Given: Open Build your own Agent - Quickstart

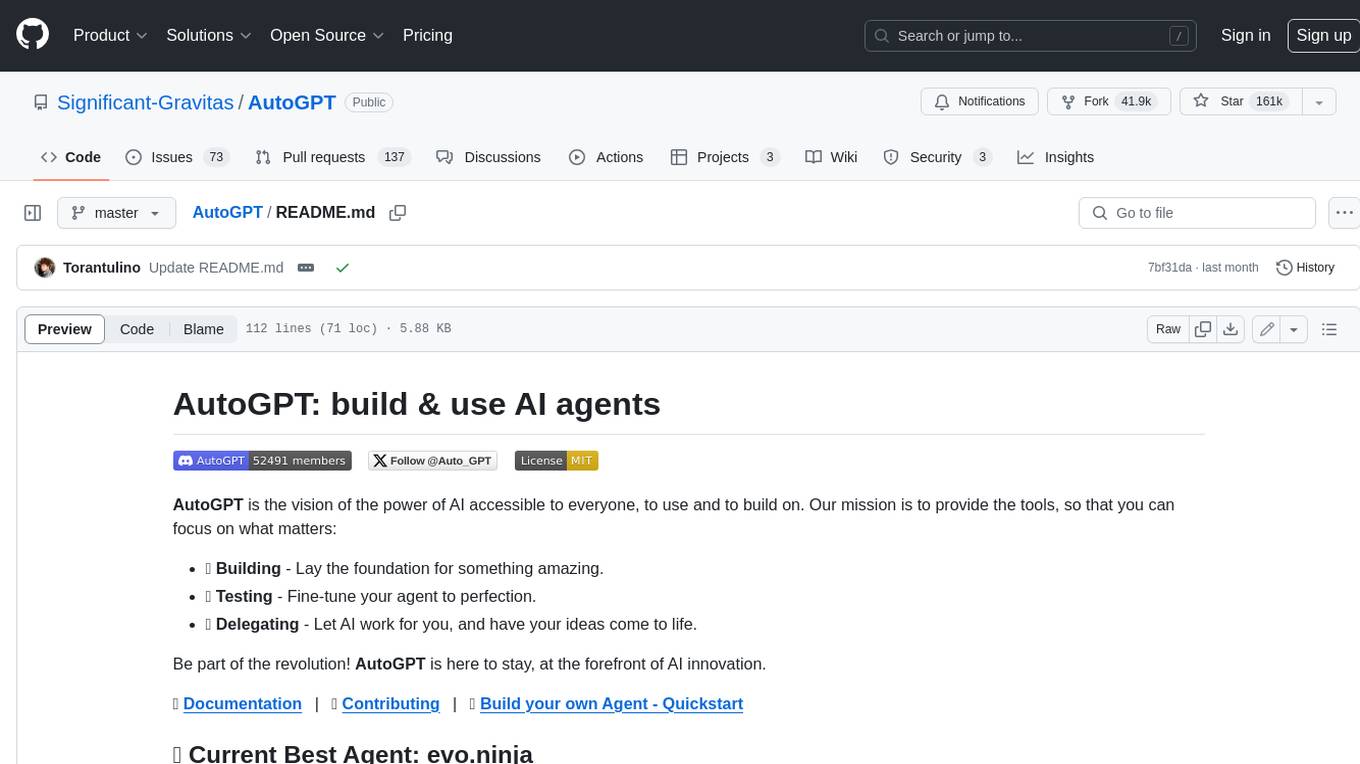Looking at the screenshot, I should 611,704.
